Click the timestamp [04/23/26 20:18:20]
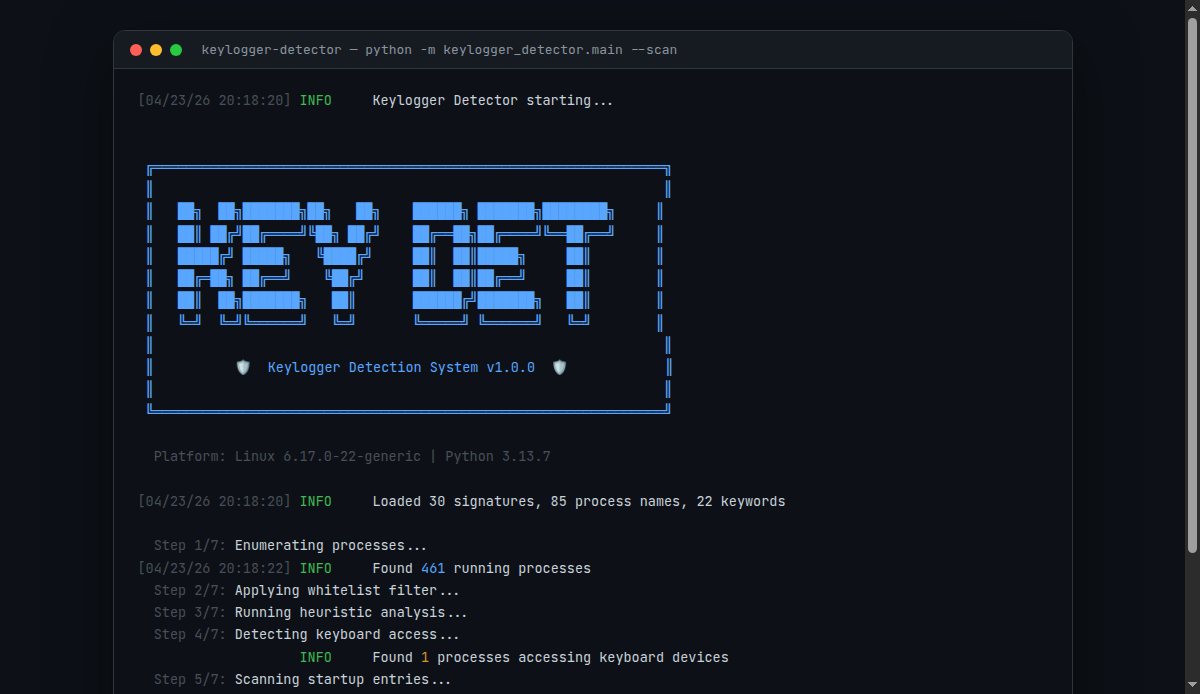The height and width of the screenshot is (694, 1200). tap(213, 100)
